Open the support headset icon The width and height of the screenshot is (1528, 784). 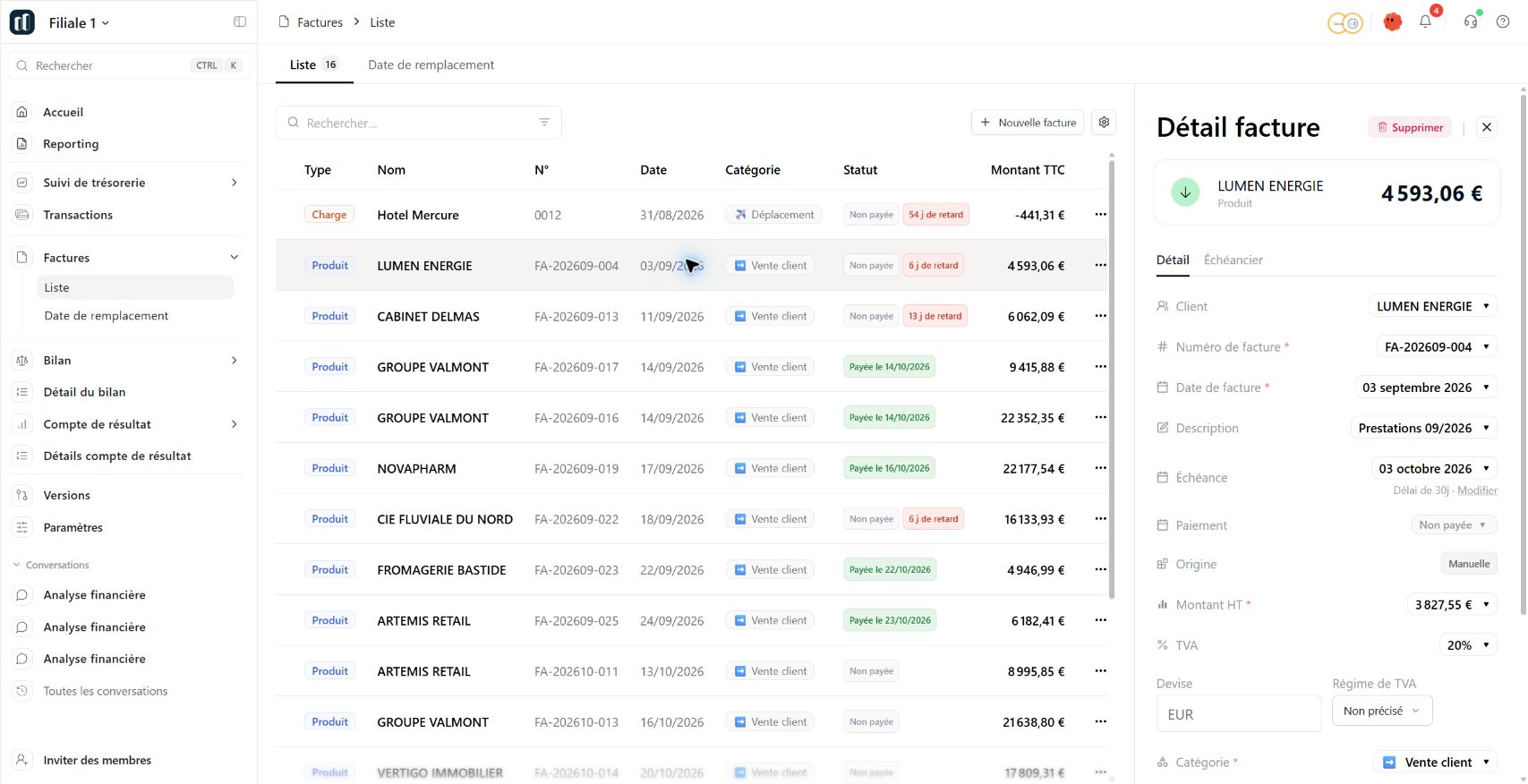pyautogui.click(x=1471, y=22)
